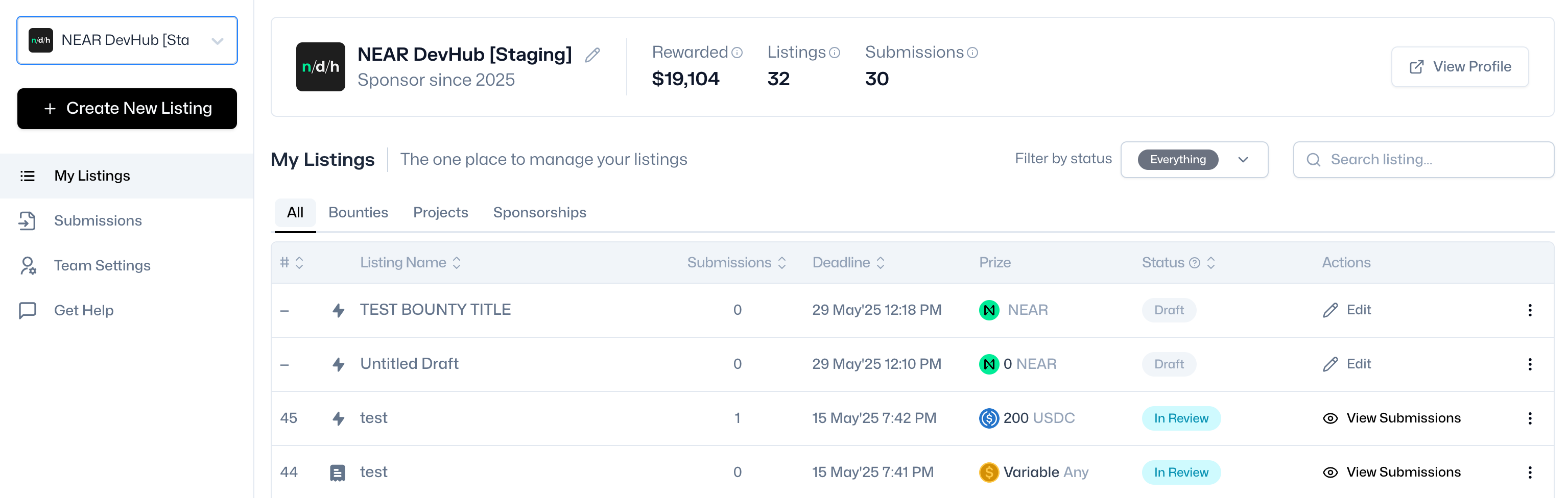Open the Filter by status dropdown
Image resolution: width=1568 pixels, height=498 pixels.
click(x=1194, y=160)
